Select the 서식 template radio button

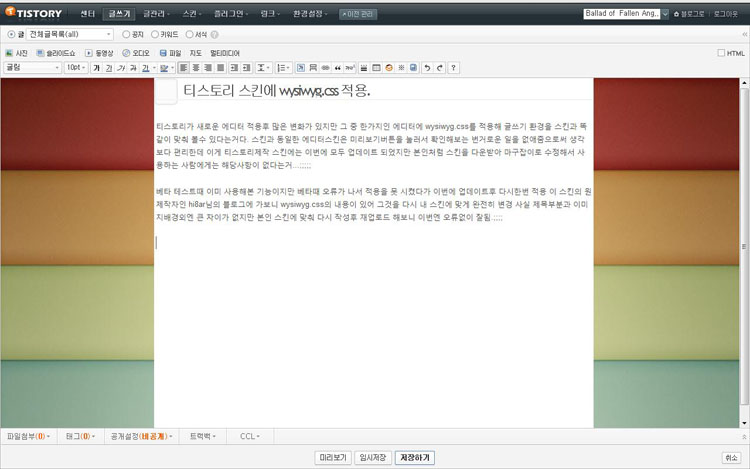[x=189, y=34]
